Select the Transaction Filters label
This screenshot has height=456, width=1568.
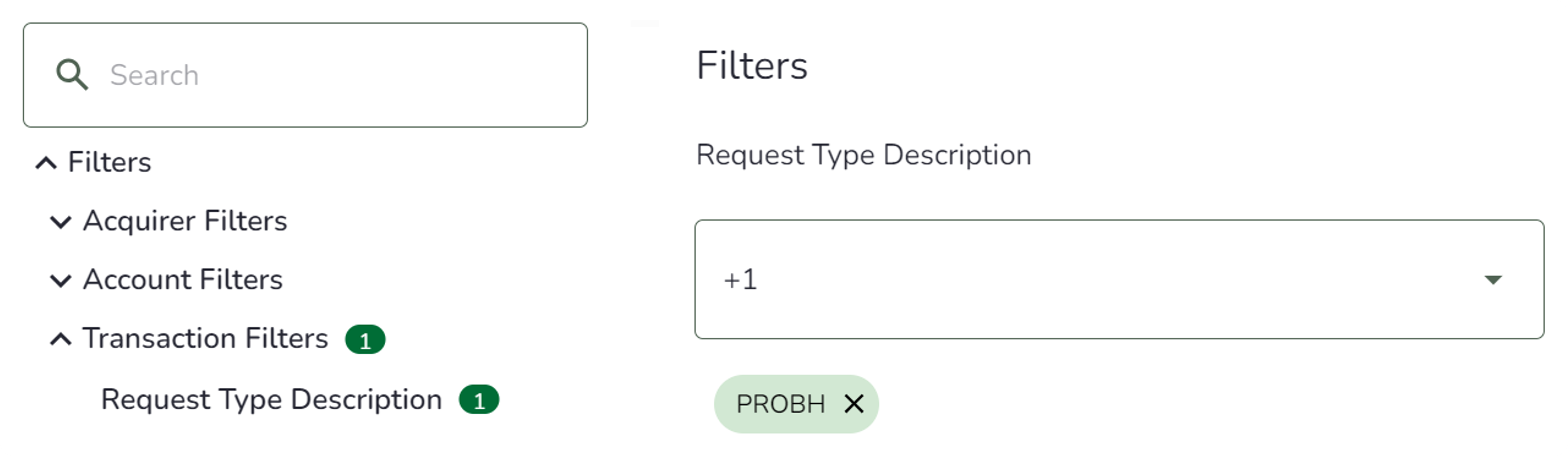point(205,339)
